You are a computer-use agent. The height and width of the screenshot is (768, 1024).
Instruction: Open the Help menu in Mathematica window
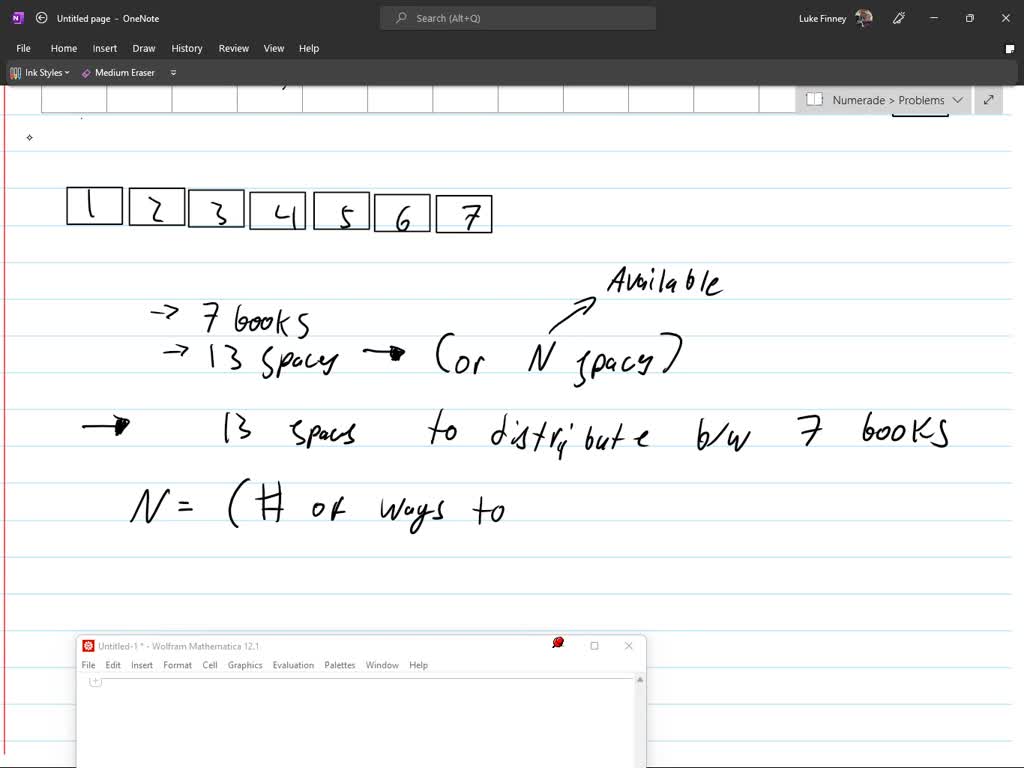[419, 665]
